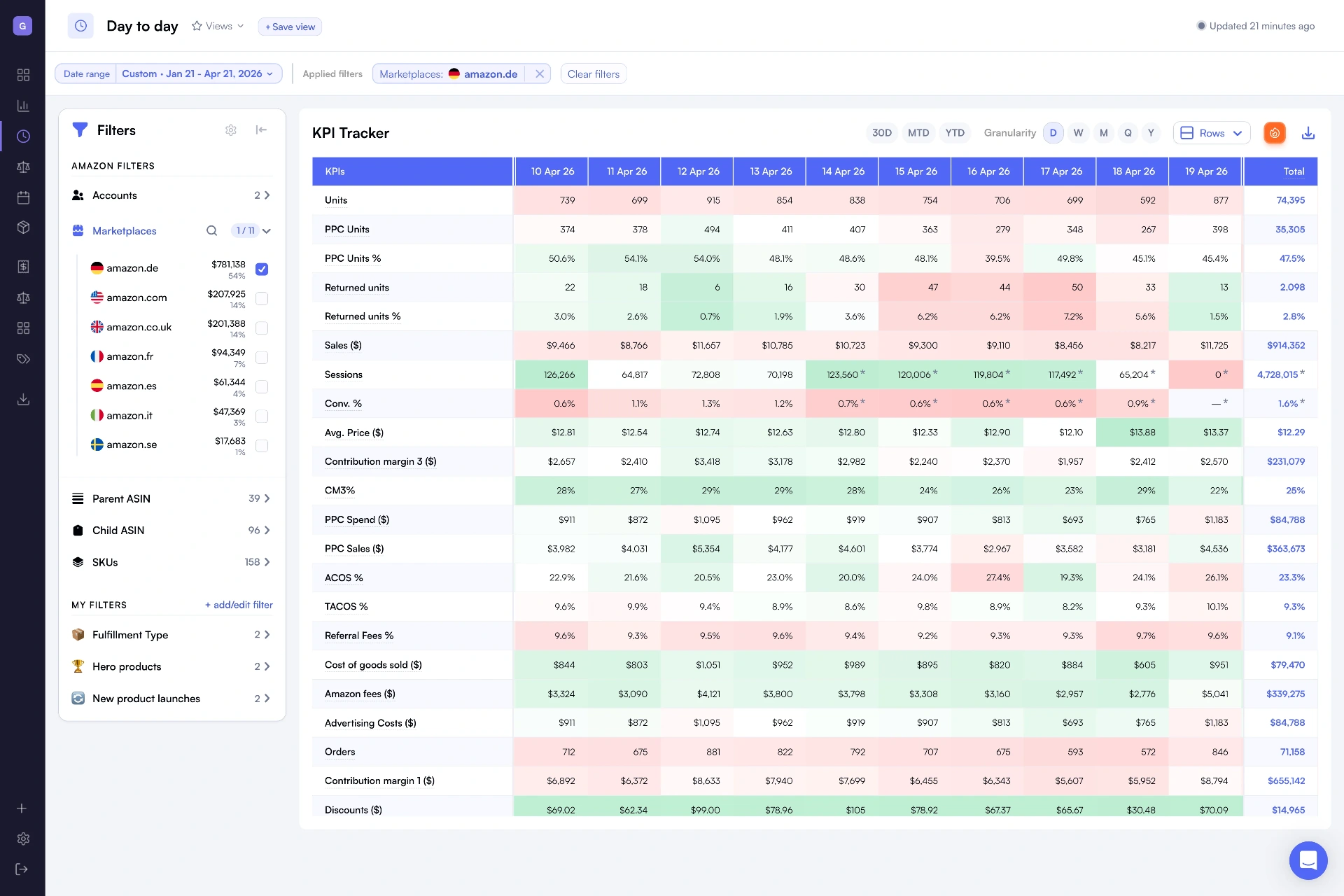
Task: Open the Custom date range dropdown
Action: (197, 73)
